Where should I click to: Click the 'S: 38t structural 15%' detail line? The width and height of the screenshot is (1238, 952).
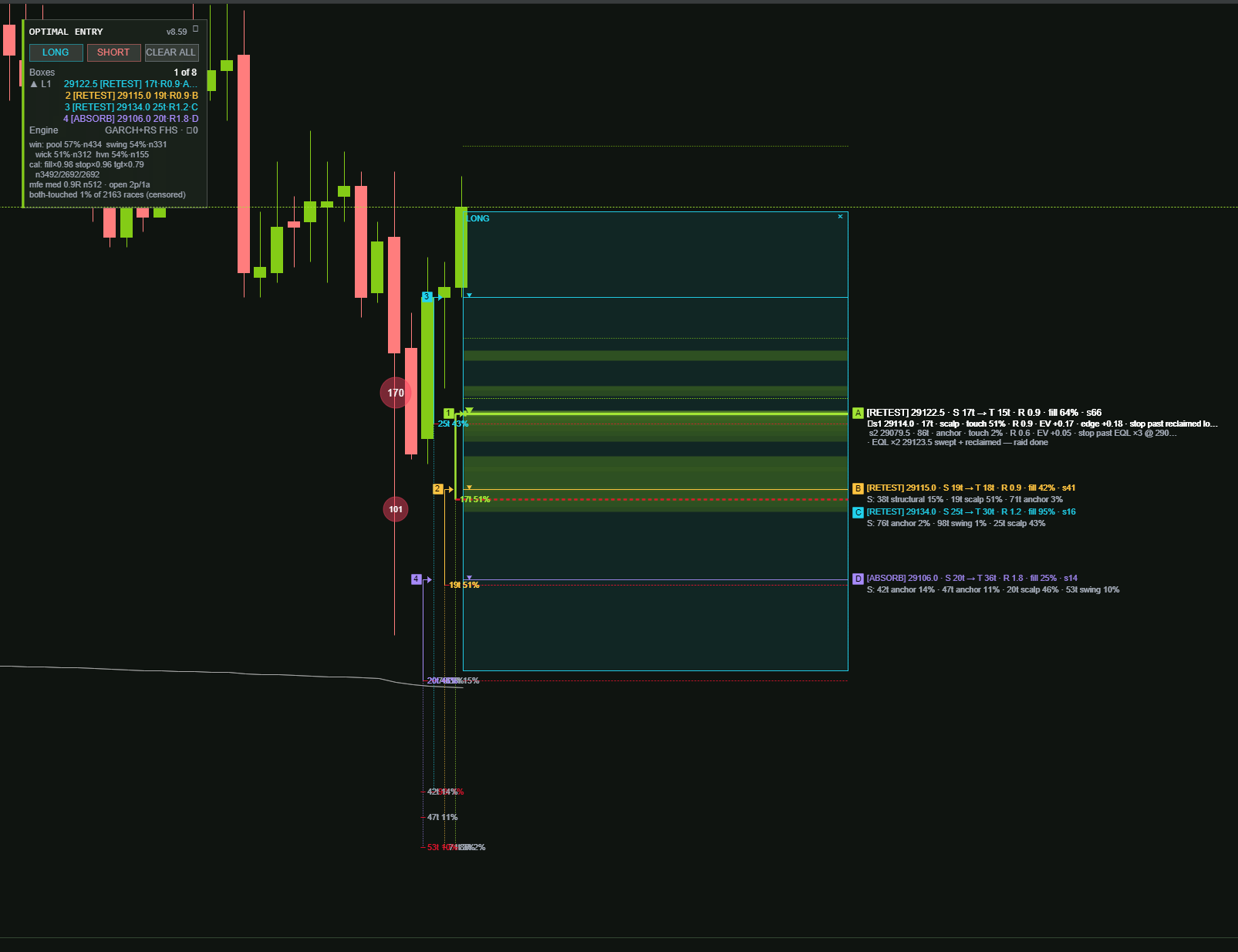(964, 500)
